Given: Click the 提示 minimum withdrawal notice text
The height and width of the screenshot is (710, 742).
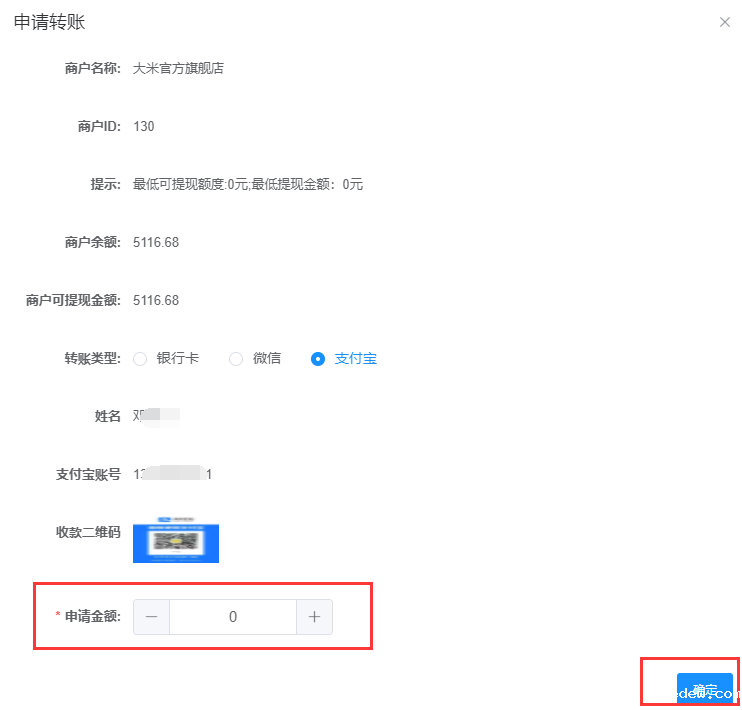Looking at the screenshot, I should [247, 184].
